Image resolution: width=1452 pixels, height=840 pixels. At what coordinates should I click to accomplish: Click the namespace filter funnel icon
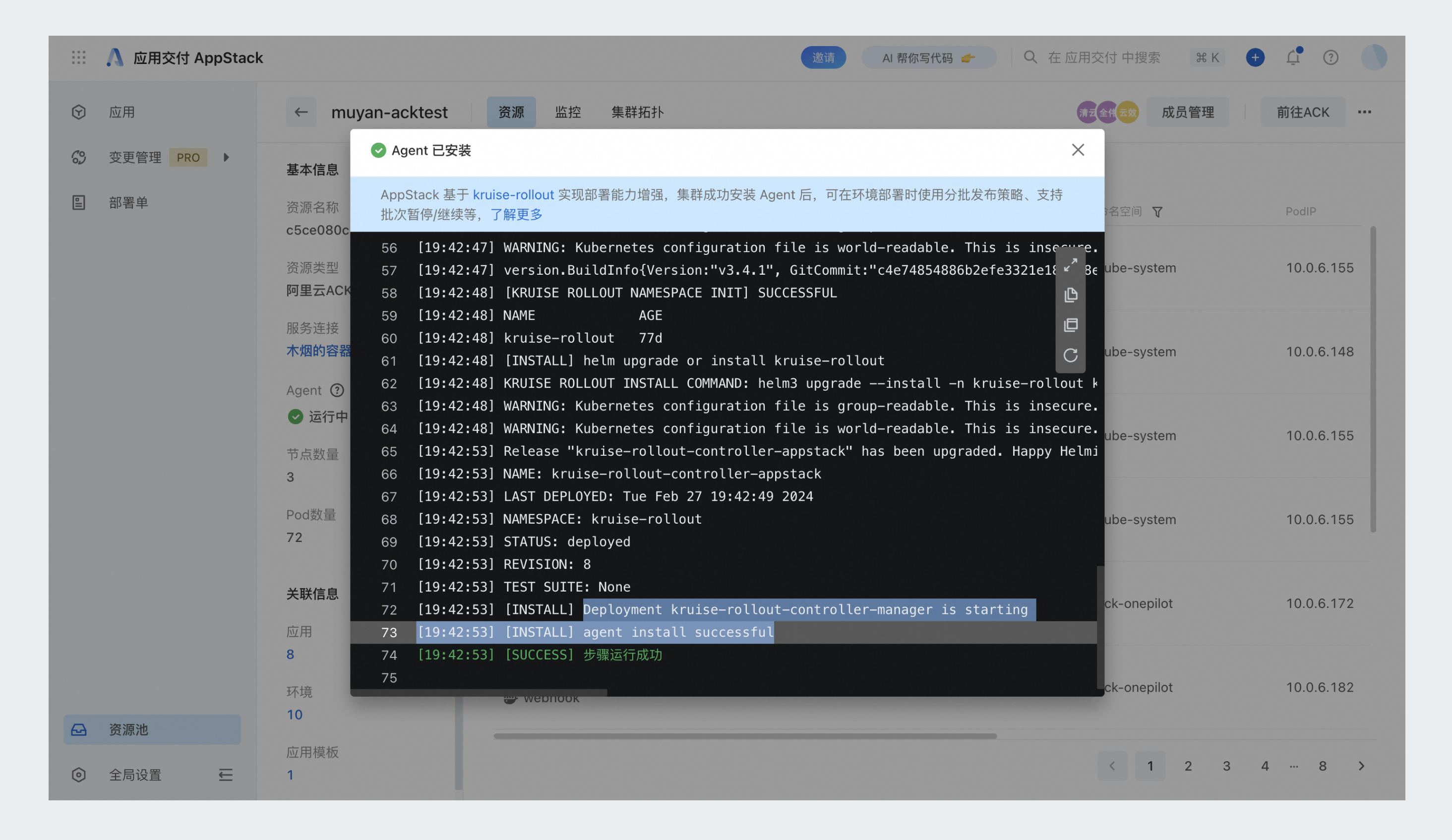point(1157,212)
